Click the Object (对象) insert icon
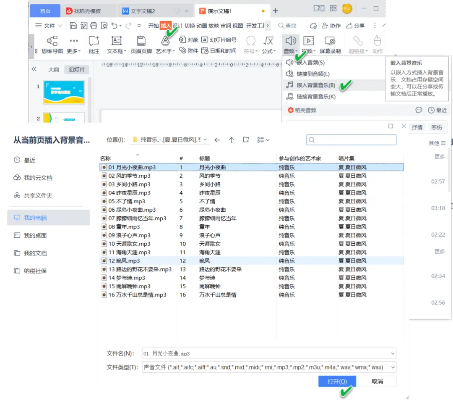 click(x=182, y=40)
